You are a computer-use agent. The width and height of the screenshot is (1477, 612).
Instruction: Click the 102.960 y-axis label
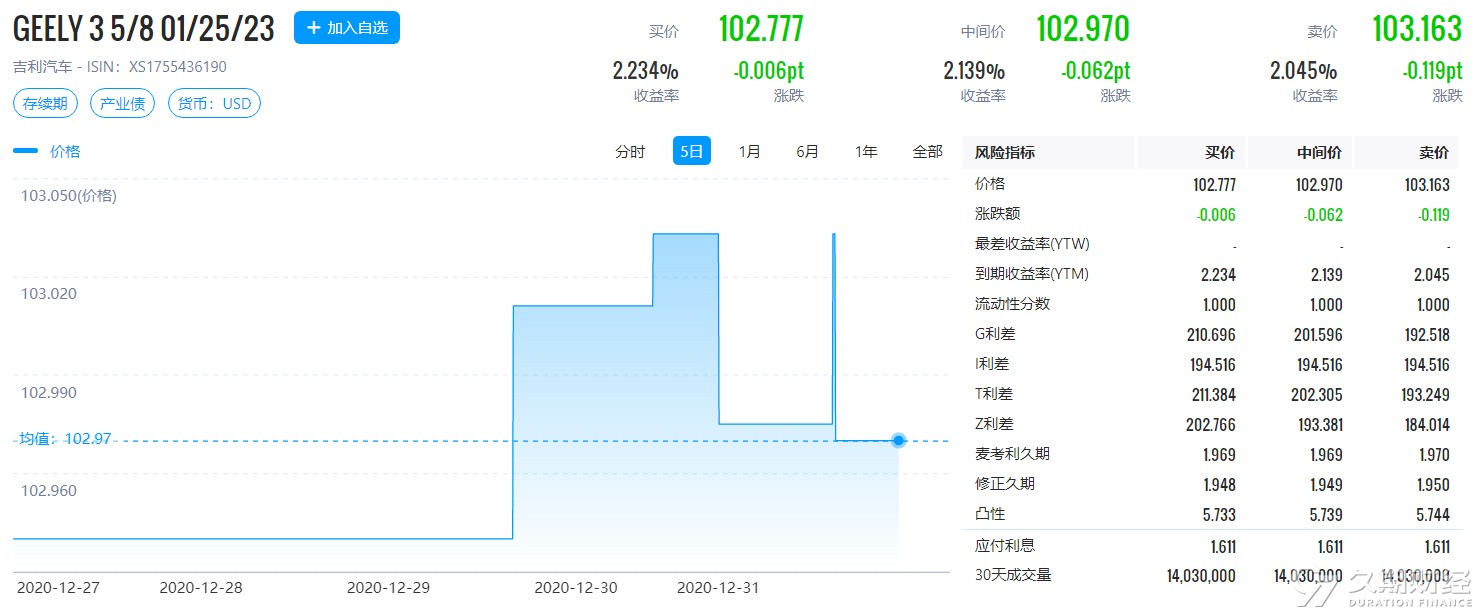tap(49, 491)
